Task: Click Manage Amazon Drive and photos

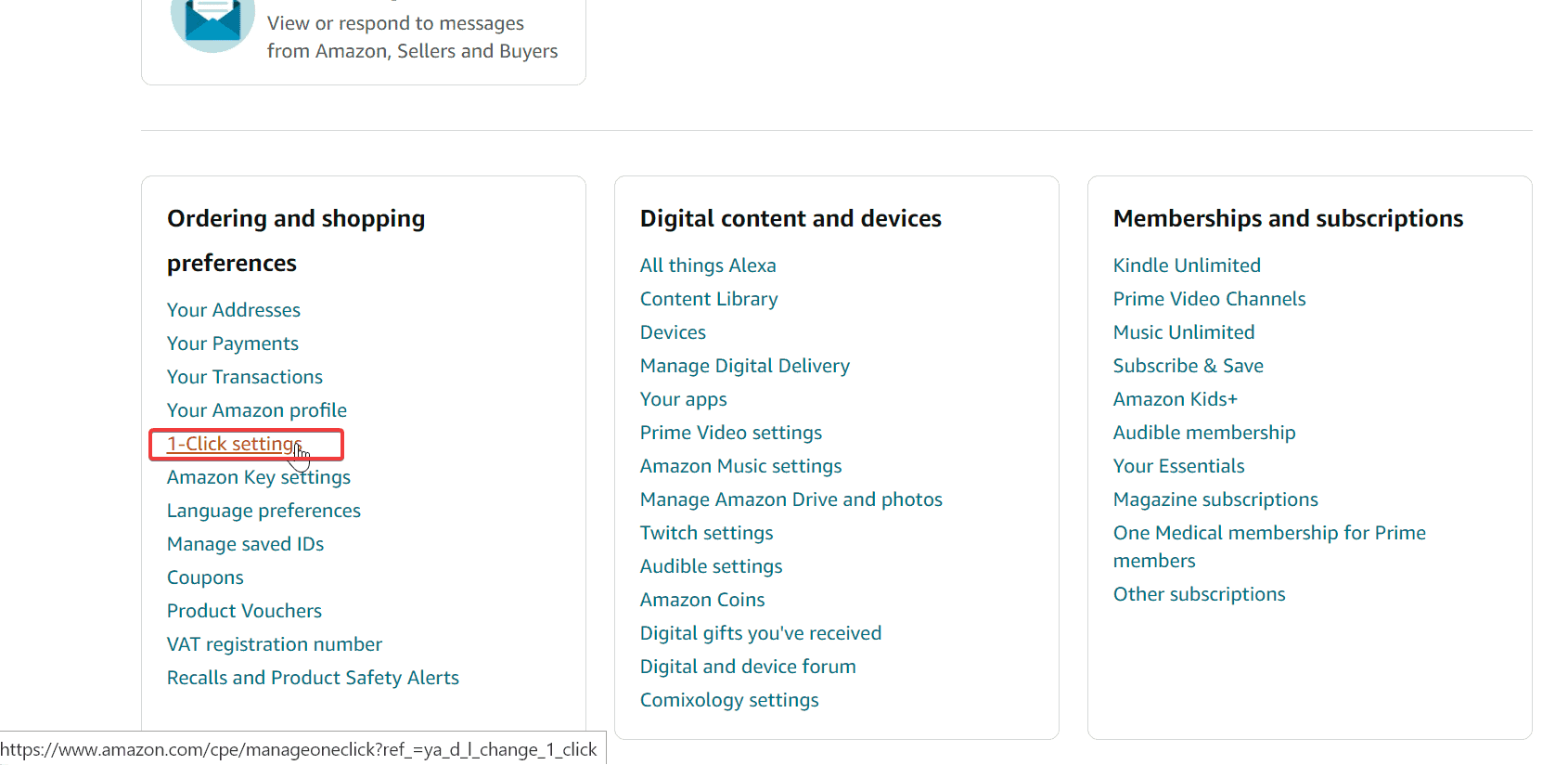Action: click(791, 499)
